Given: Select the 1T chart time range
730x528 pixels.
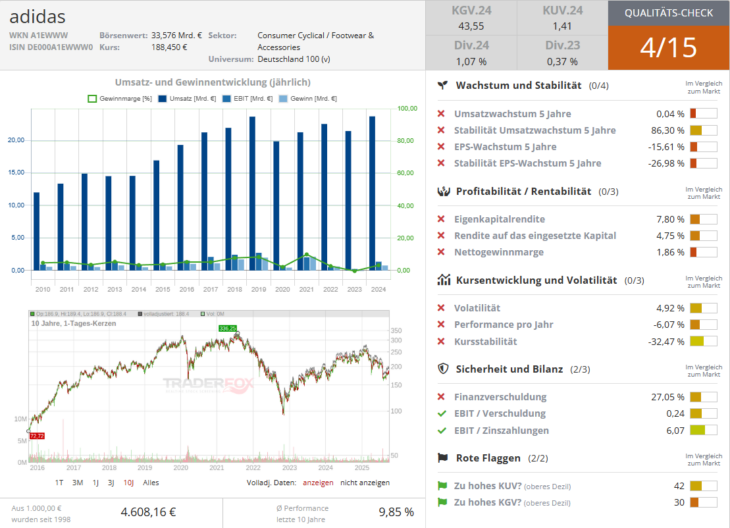Looking at the screenshot, I should pyautogui.click(x=59, y=482).
